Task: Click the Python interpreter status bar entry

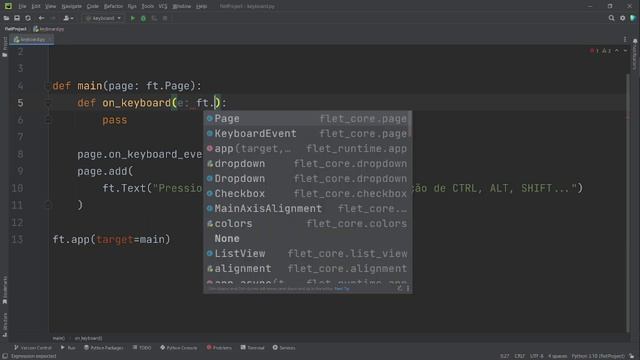Action: [x=598, y=356]
